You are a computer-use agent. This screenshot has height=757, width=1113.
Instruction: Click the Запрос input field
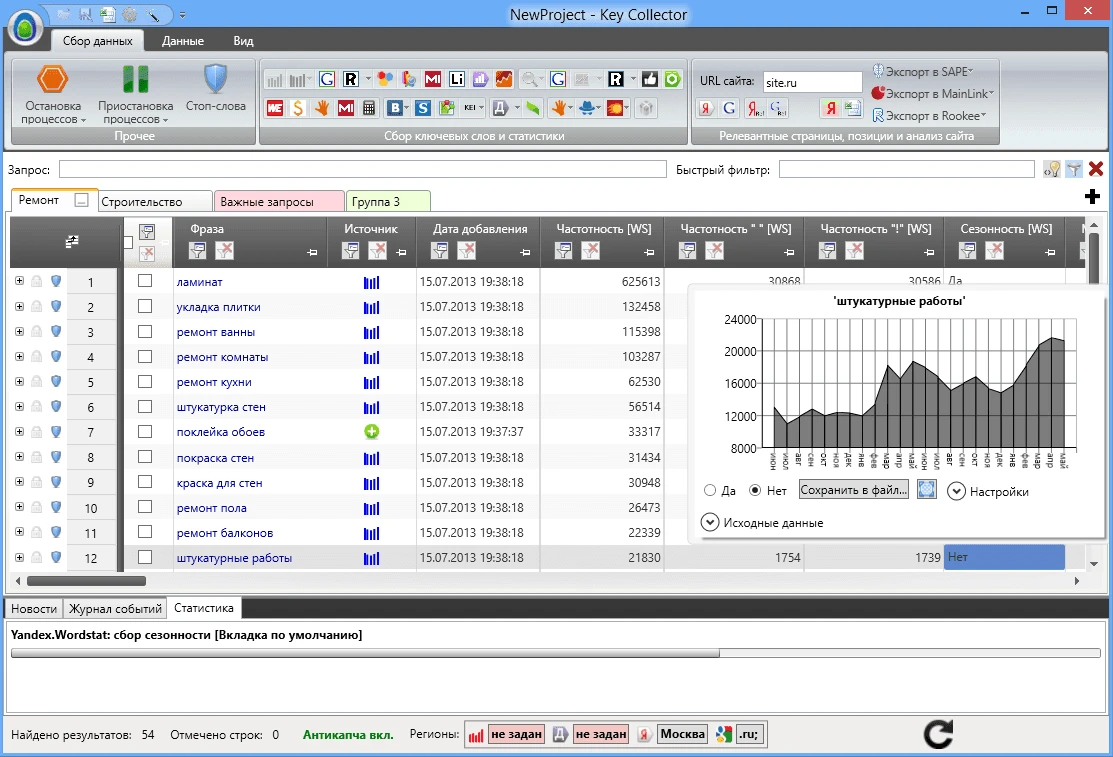tap(363, 169)
